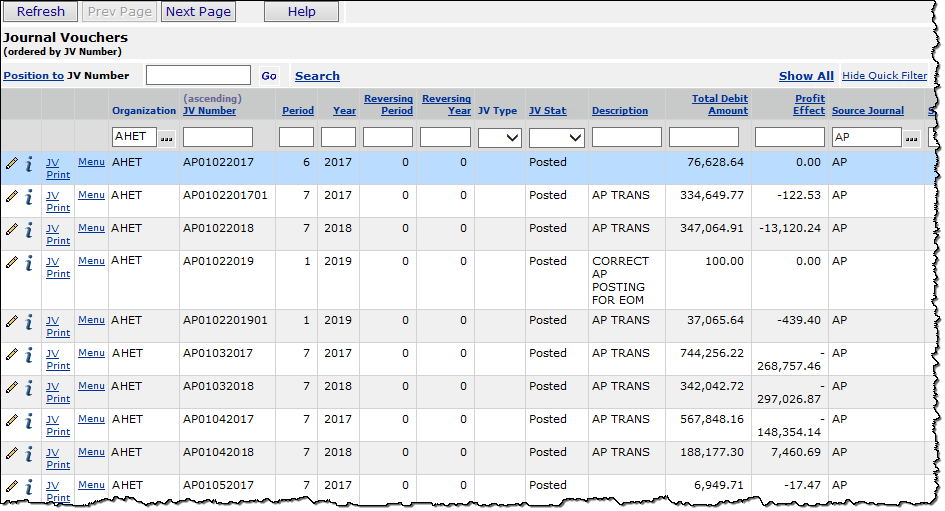Click pencil icon for AP01042018 row
This screenshot has height=511, width=945.
click(12, 454)
